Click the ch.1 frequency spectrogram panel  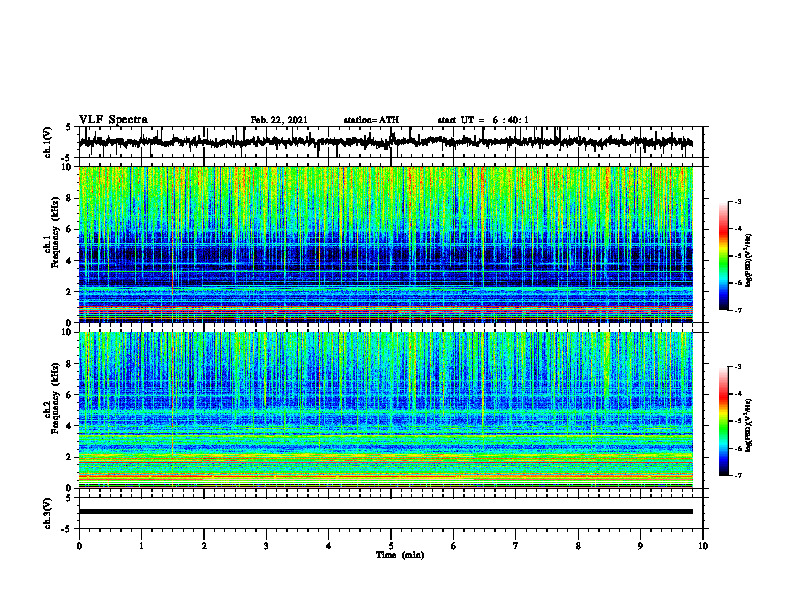(385, 244)
